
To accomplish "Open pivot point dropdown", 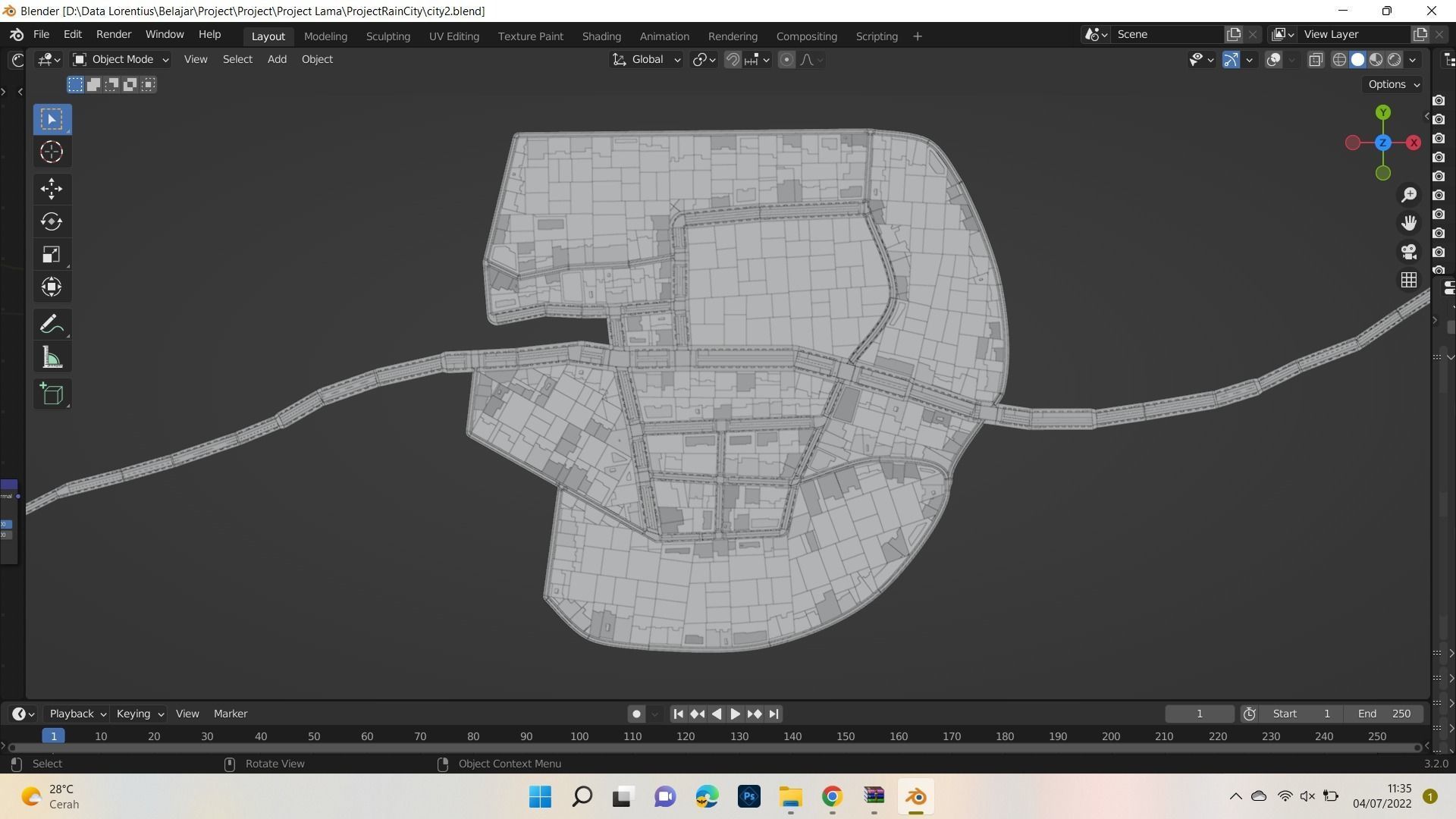I will [x=704, y=59].
